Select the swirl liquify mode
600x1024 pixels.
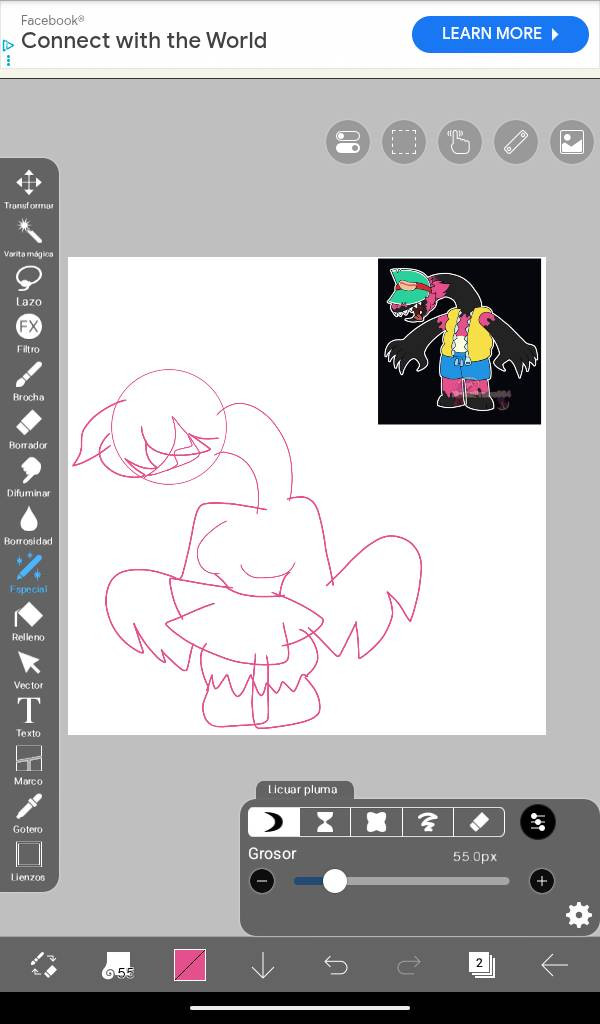pos(428,822)
